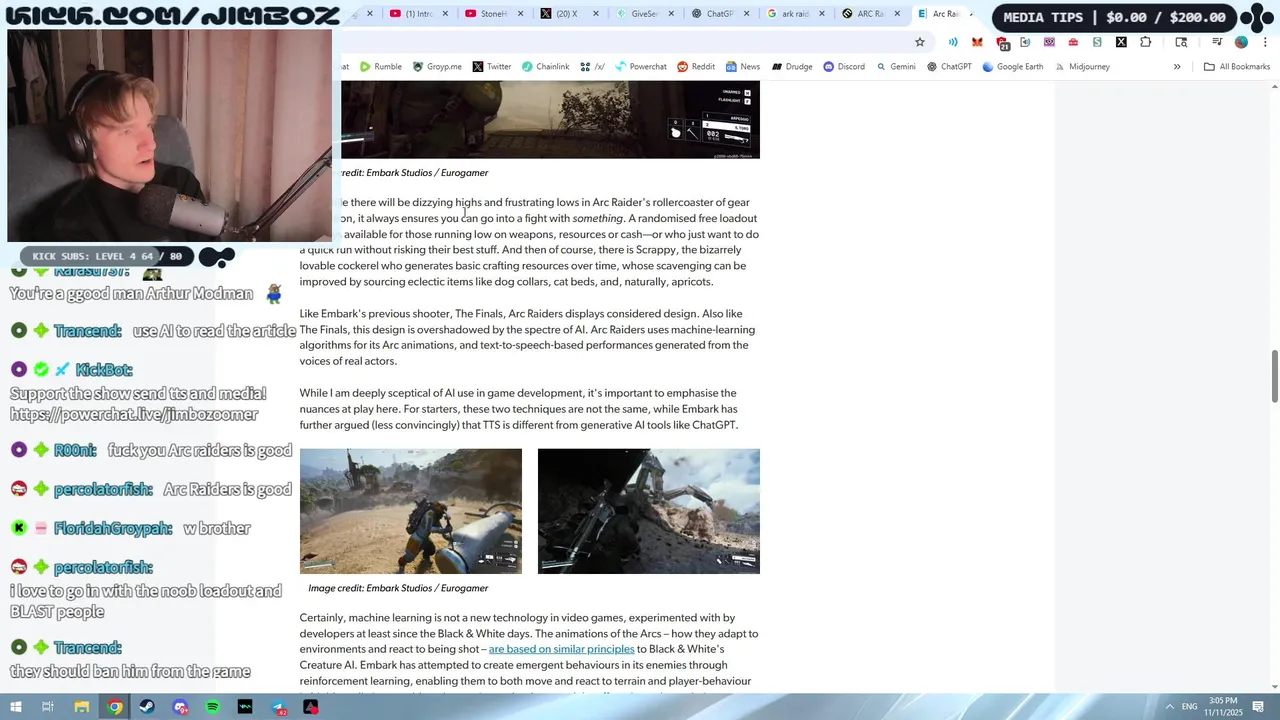Open the All Bookmarks folder
Screen dimensions: 1280x720
tap(1236, 67)
